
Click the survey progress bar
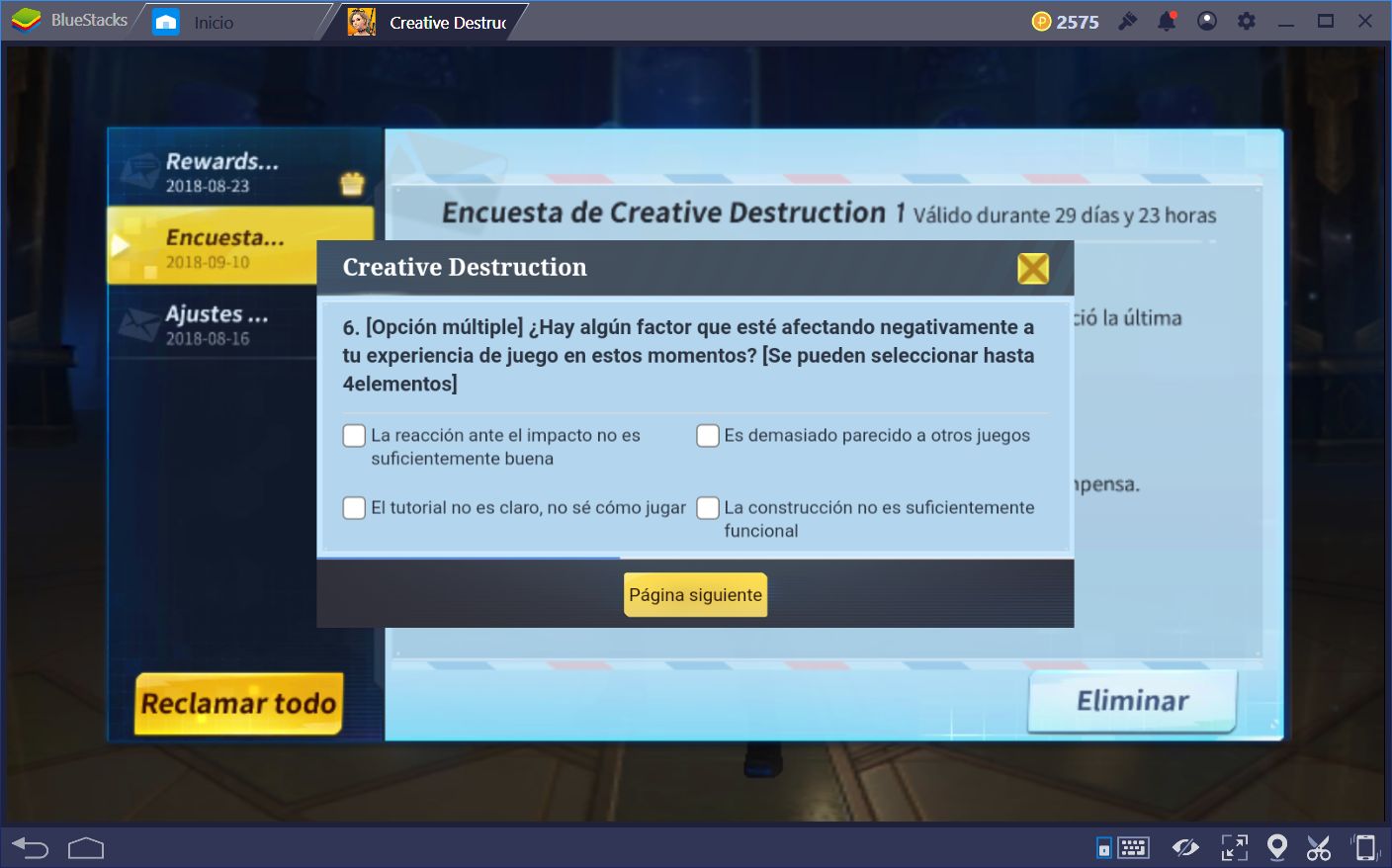[695, 558]
